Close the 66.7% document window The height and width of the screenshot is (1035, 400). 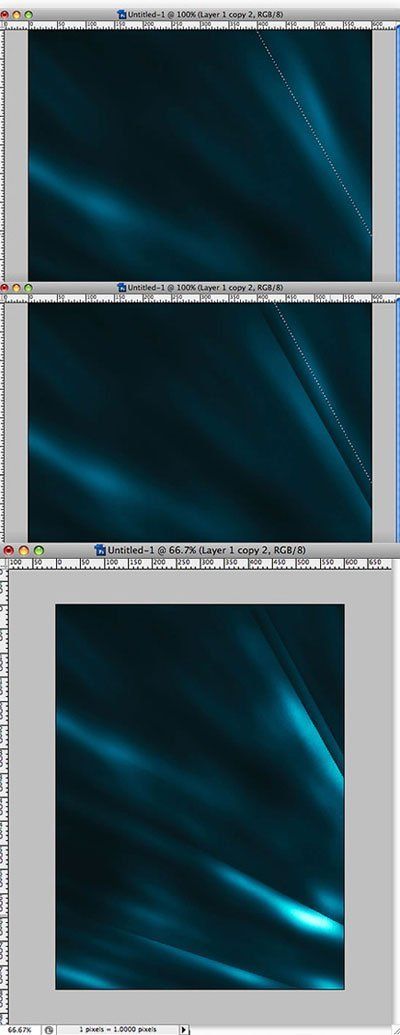click(9, 550)
